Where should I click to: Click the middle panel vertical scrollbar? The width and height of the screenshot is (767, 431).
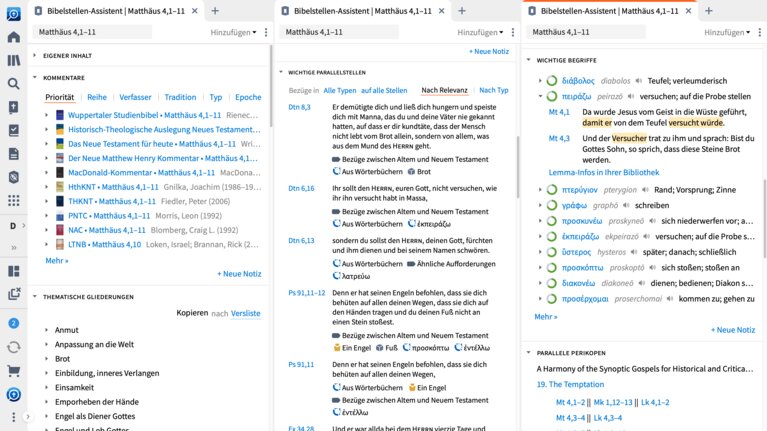coord(518,167)
